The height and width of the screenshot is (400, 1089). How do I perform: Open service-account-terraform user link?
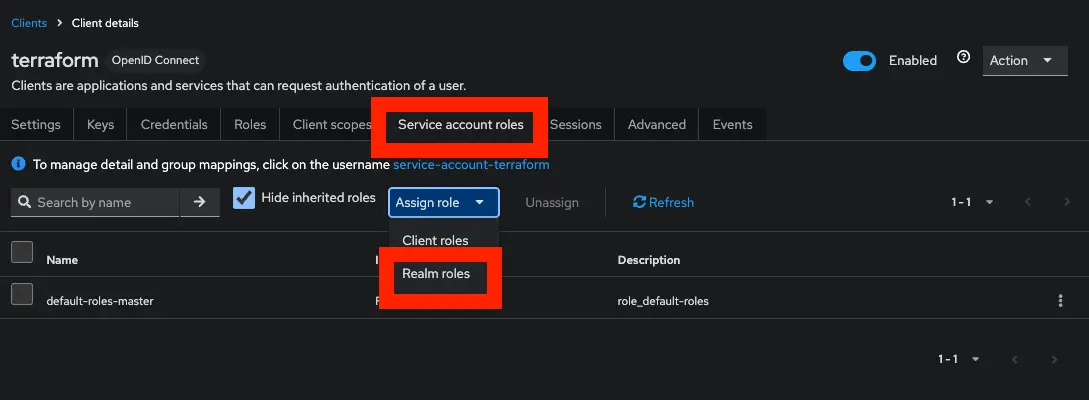coord(471,165)
